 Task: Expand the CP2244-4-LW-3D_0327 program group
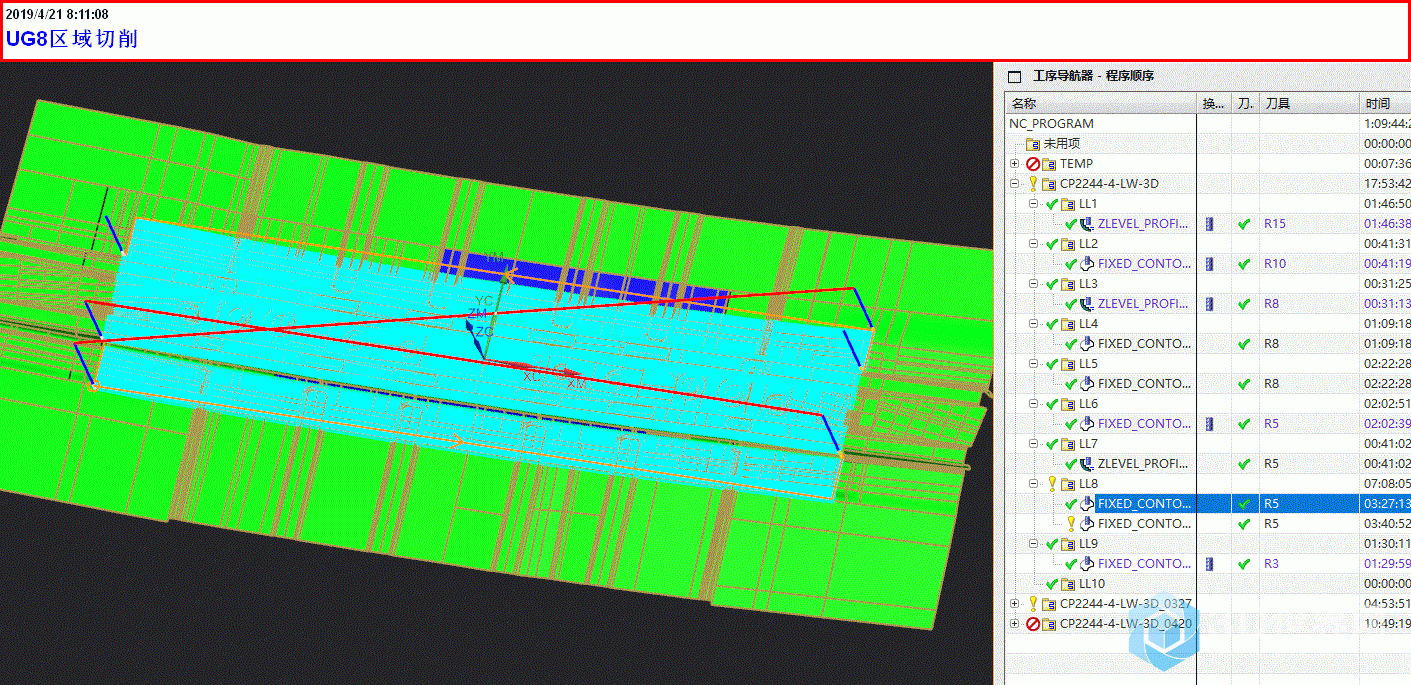(x=1015, y=604)
